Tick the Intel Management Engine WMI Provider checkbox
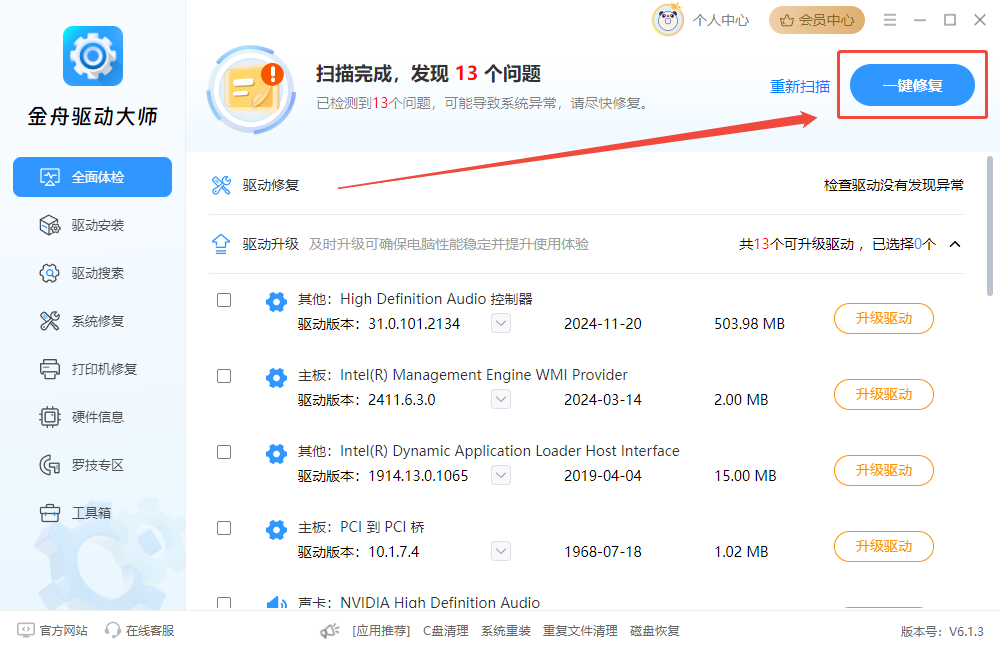Image resolution: width=1000 pixels, height=650 pixels. (x=224, y=376)
